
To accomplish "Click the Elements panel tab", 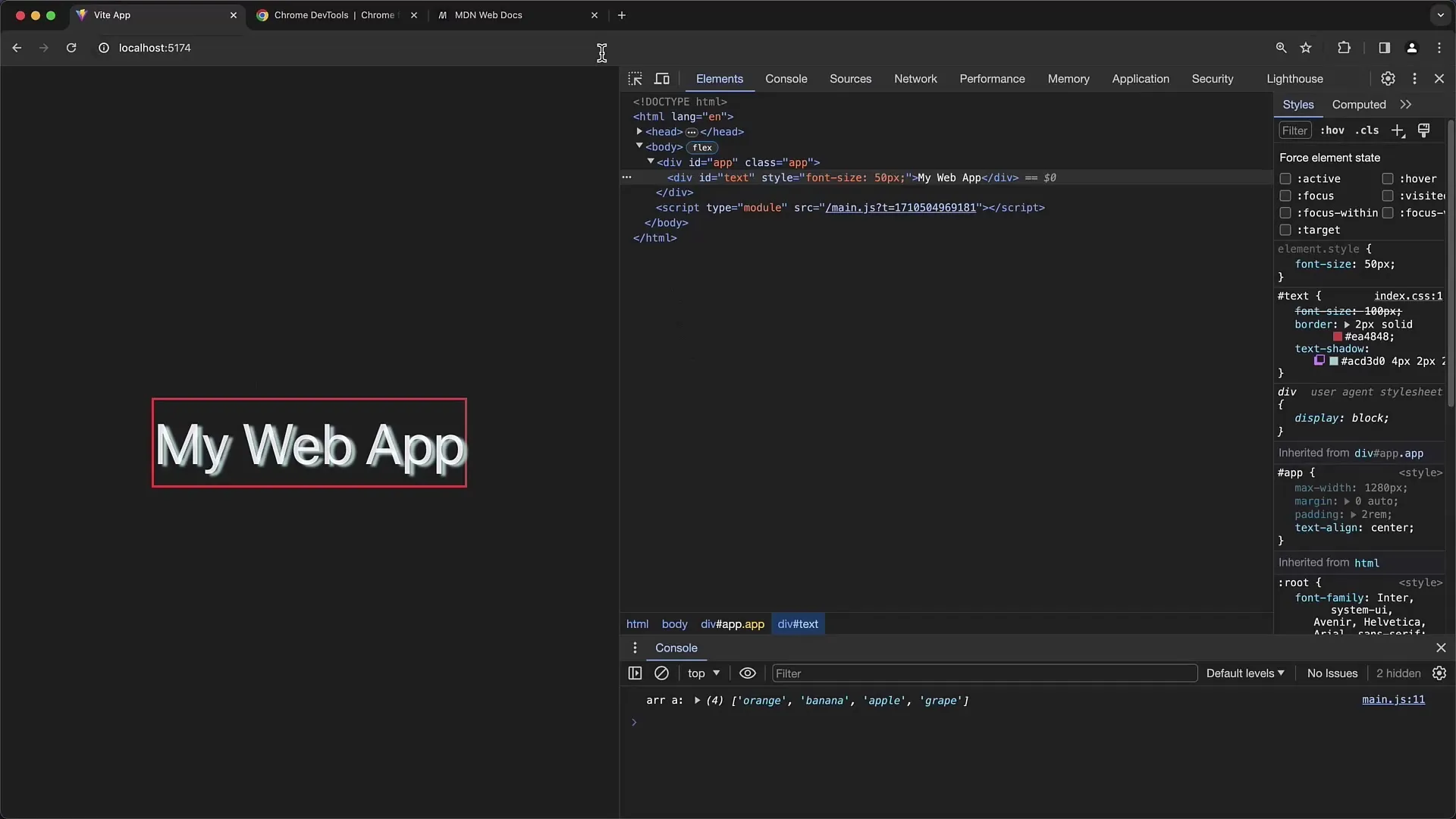I will pyautogui.click(x=719, y=78).
